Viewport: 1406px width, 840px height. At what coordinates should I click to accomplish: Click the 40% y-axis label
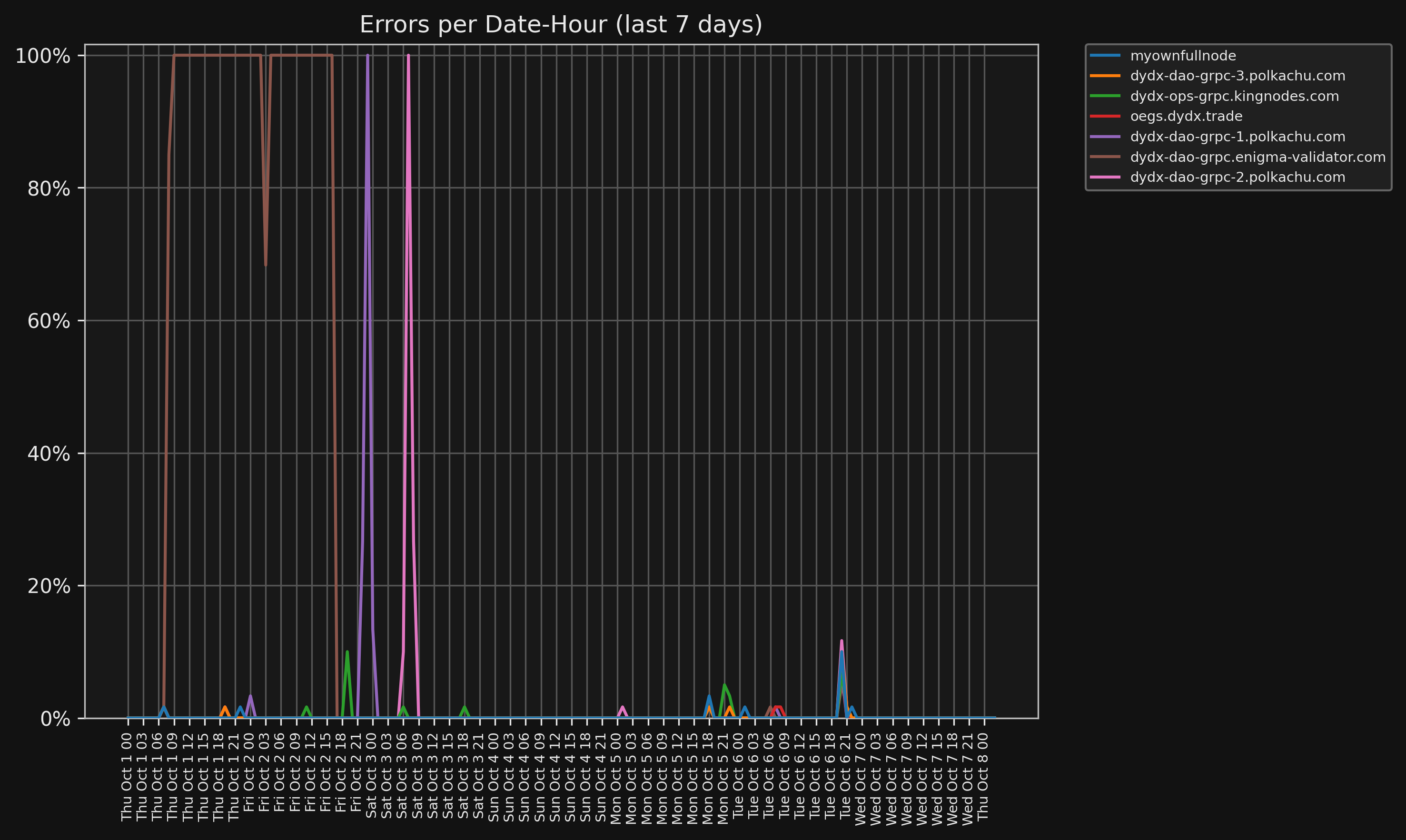(x=49, y=454)
